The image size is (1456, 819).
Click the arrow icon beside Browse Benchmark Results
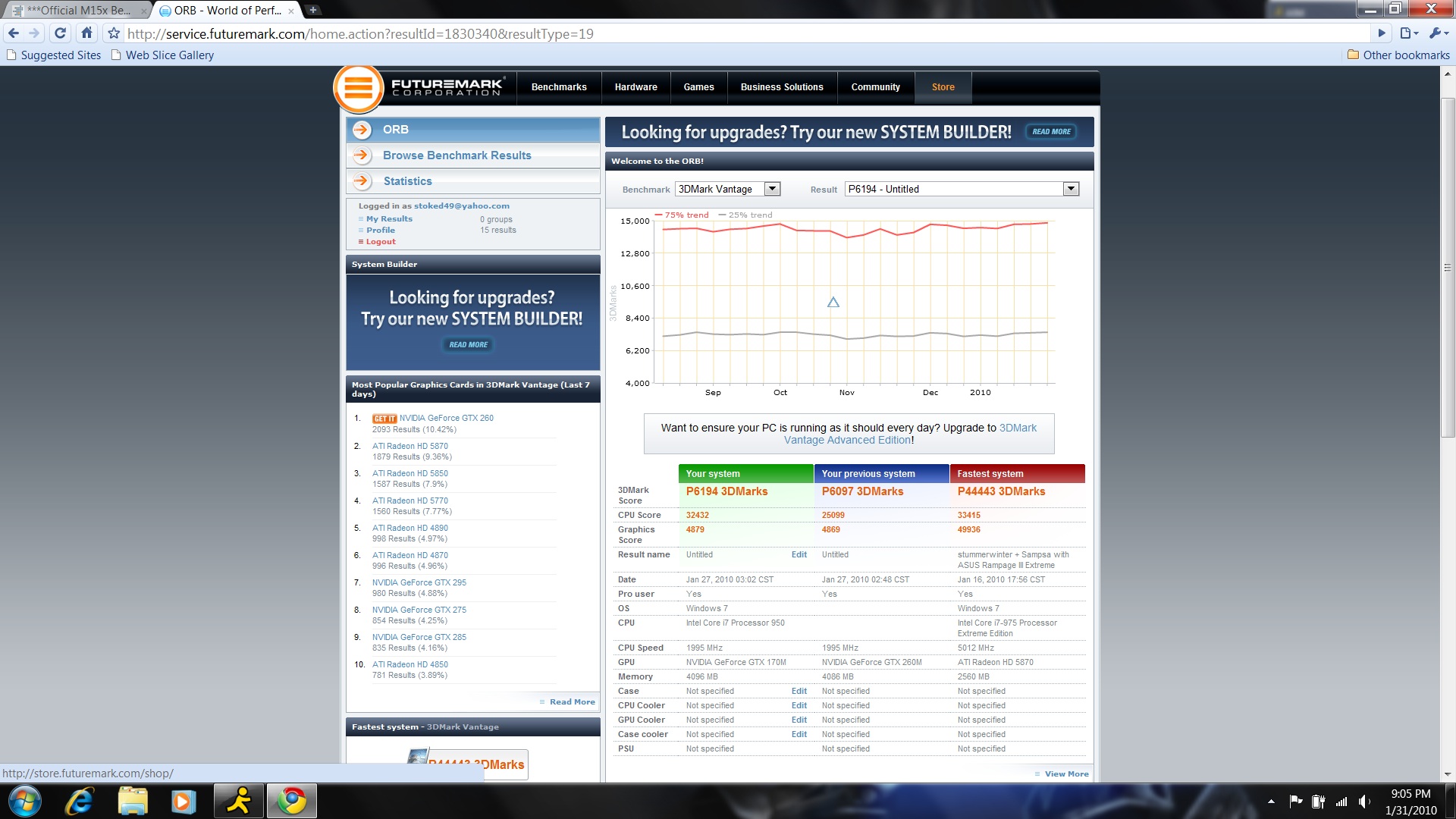pos(362,155)
